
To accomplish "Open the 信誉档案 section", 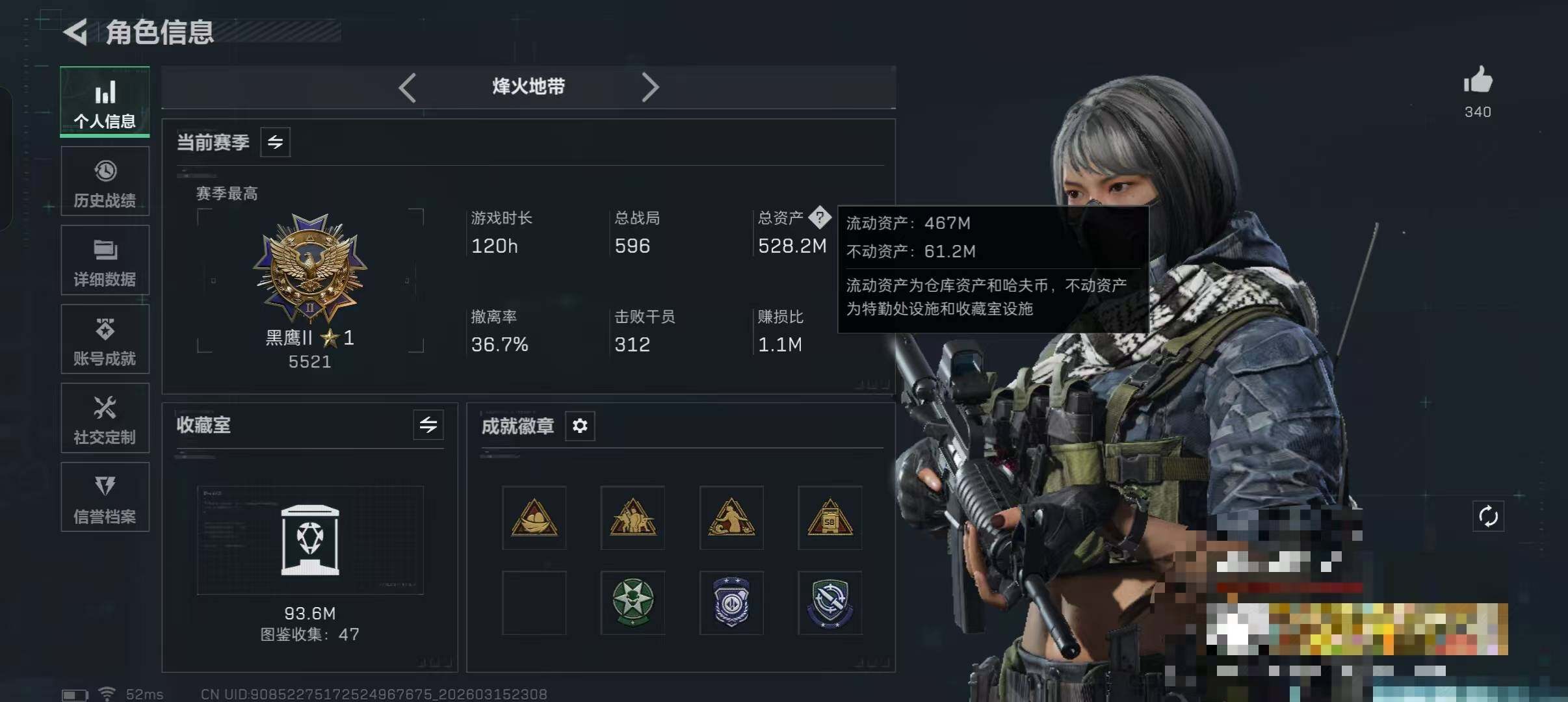I will pos(105,497).
